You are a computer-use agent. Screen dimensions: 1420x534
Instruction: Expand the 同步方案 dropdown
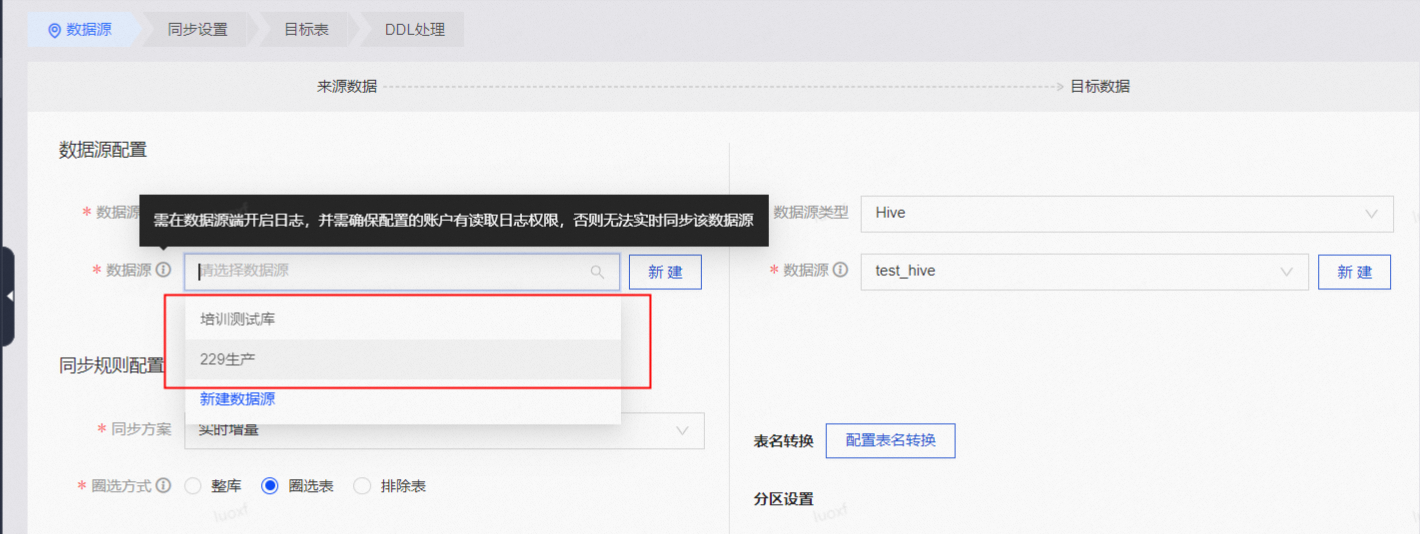pyautogui.click(x=683, y=430)
